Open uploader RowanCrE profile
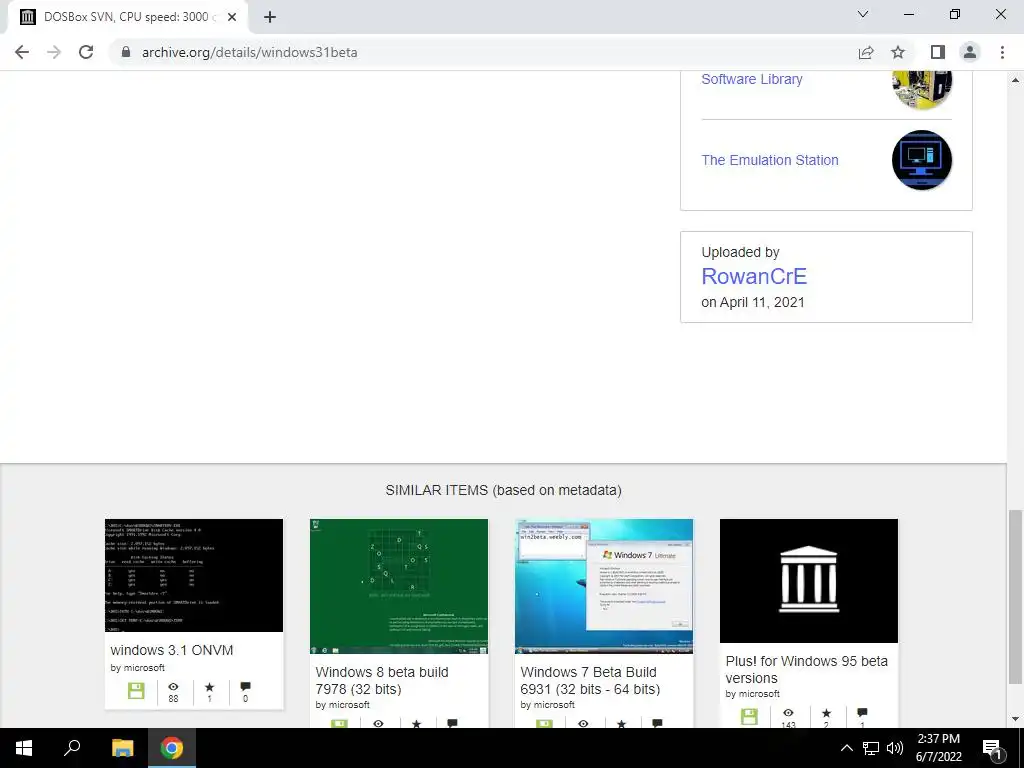This screenshot has height=768, width=1024. [x=754, y=276]
